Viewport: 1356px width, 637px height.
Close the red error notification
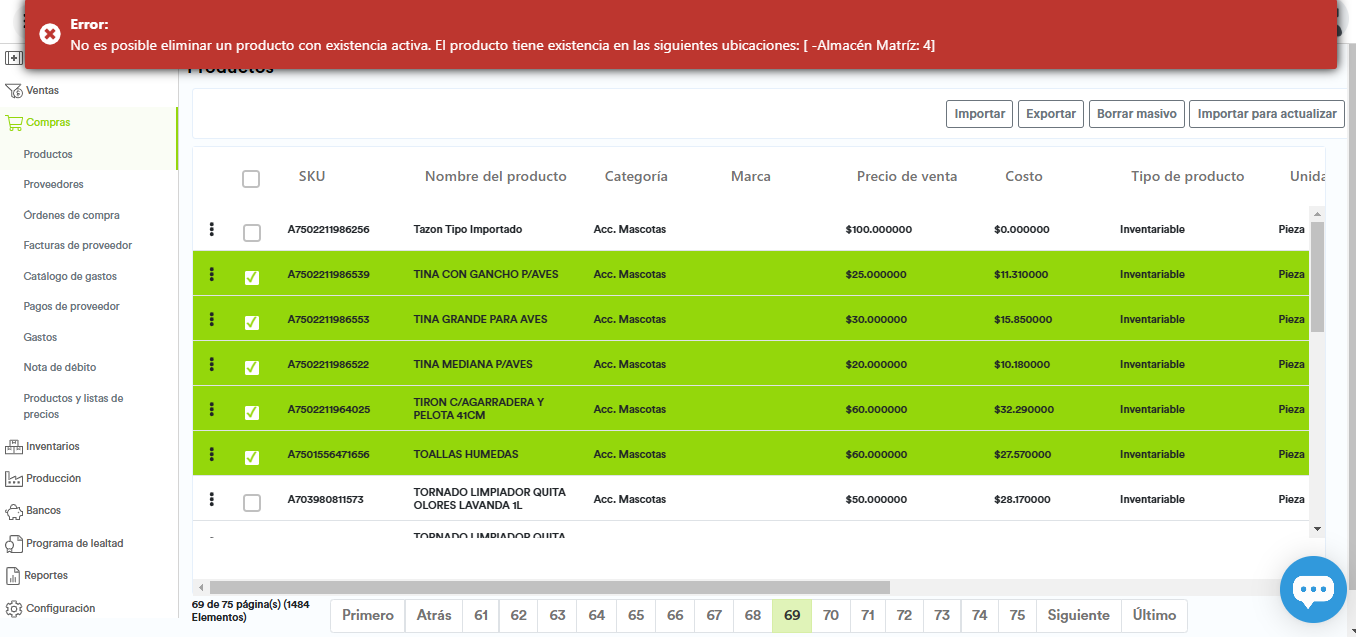50,34
